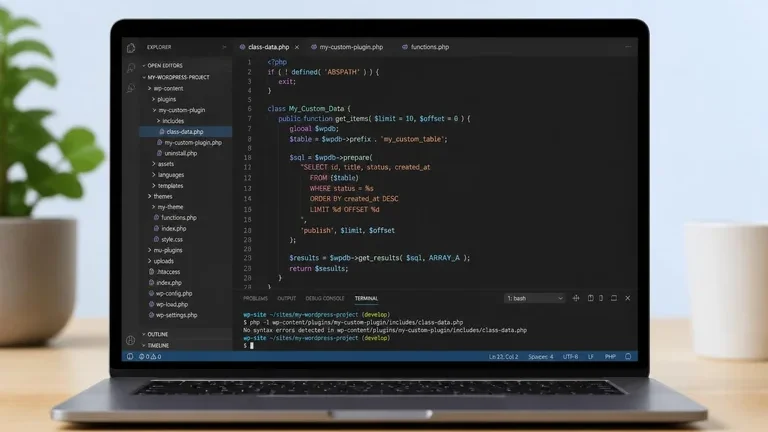This screenshot has height=432, width=768.
Task: Change line ending via LF status item
Action: click(591, 357)
